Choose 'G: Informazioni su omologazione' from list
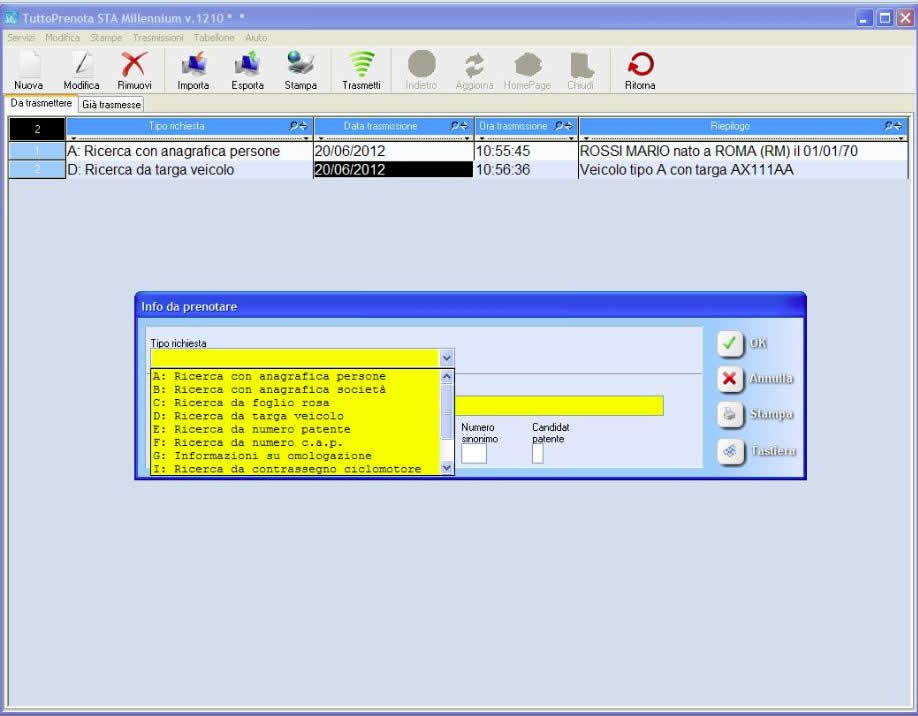918x716 pixels. click(x=272, y=456)
